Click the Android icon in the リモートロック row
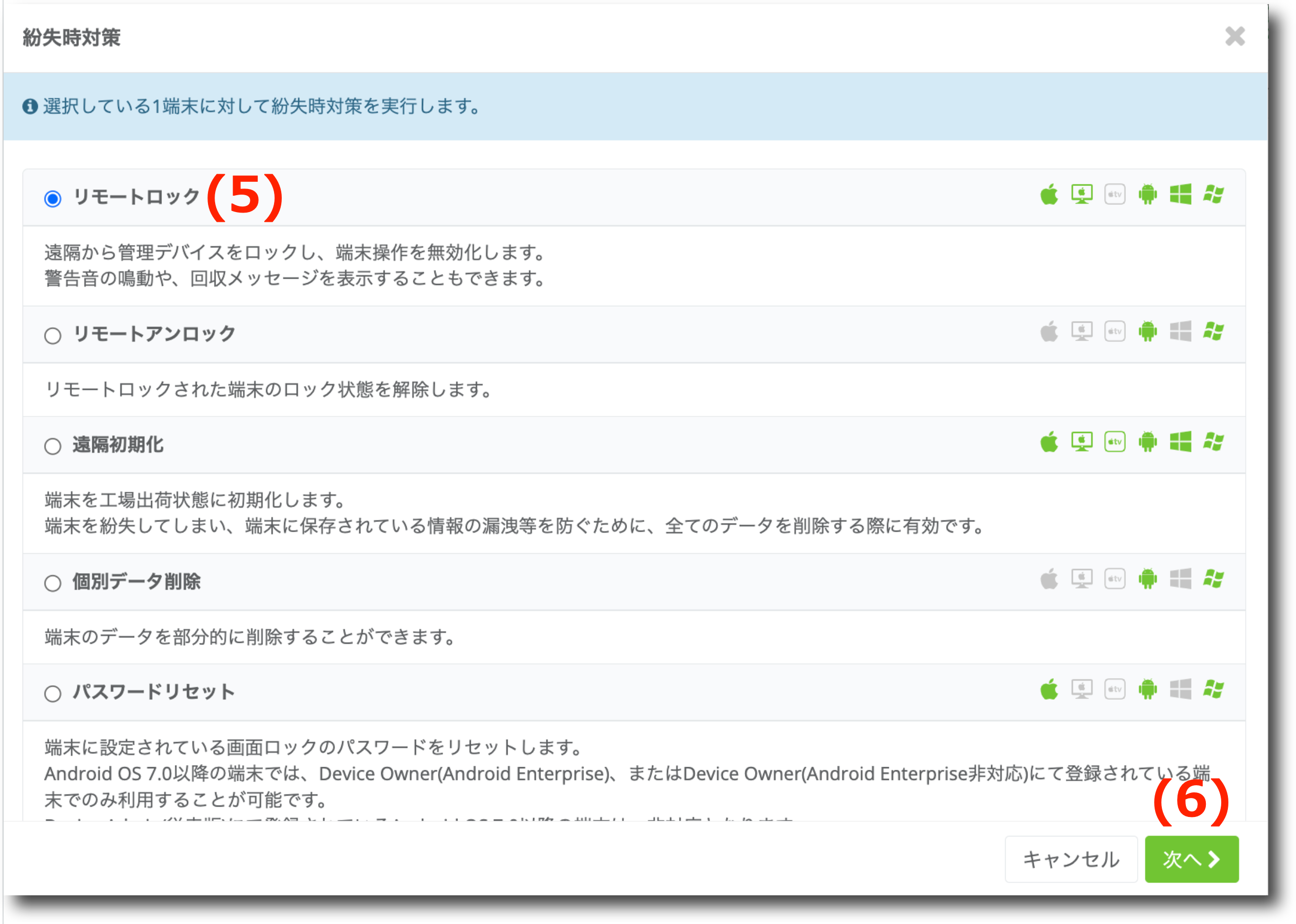 [1148, 195]
